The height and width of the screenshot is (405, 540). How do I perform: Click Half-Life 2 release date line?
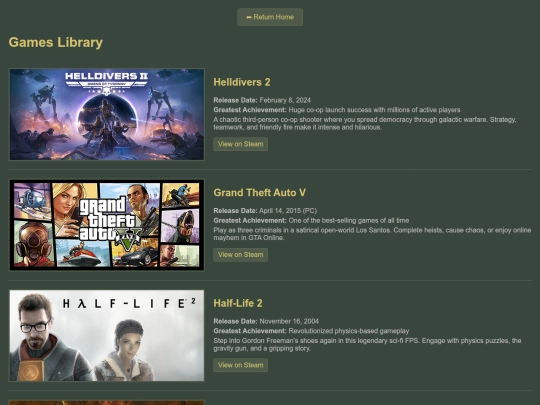(266, 321)
